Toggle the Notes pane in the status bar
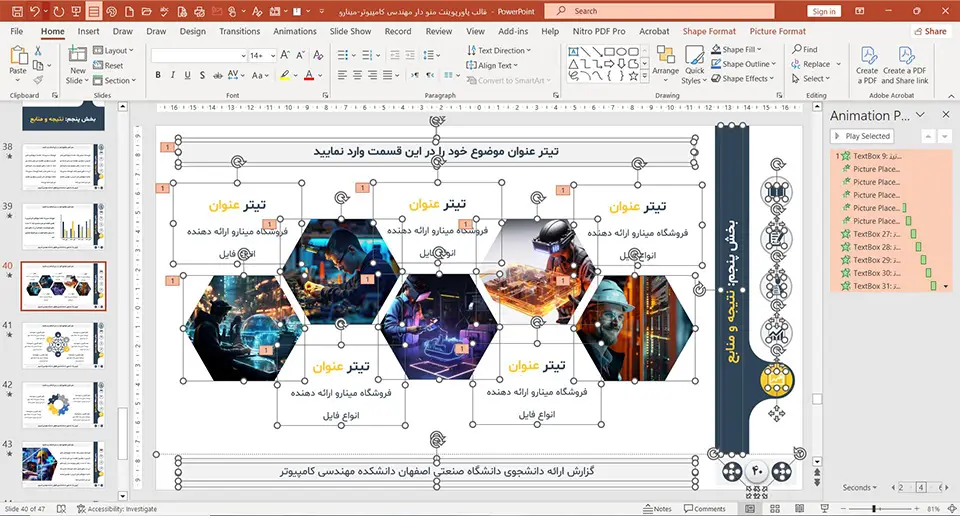The height and width of the screenshot is (516, 960). point(658,509)
